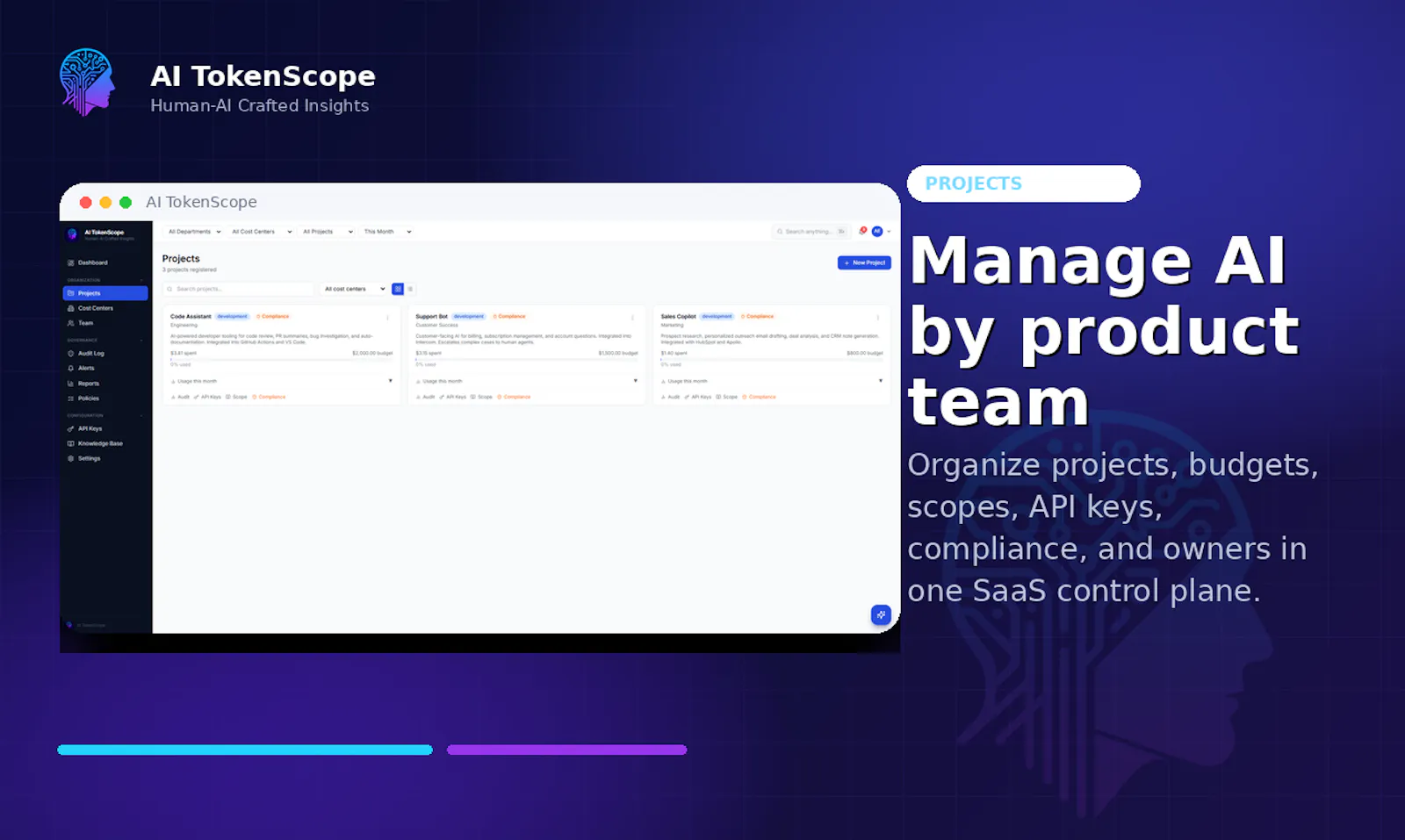Open the All Projects dropdown
Viewport: 1405px width, 840px height.
point(328,232)
